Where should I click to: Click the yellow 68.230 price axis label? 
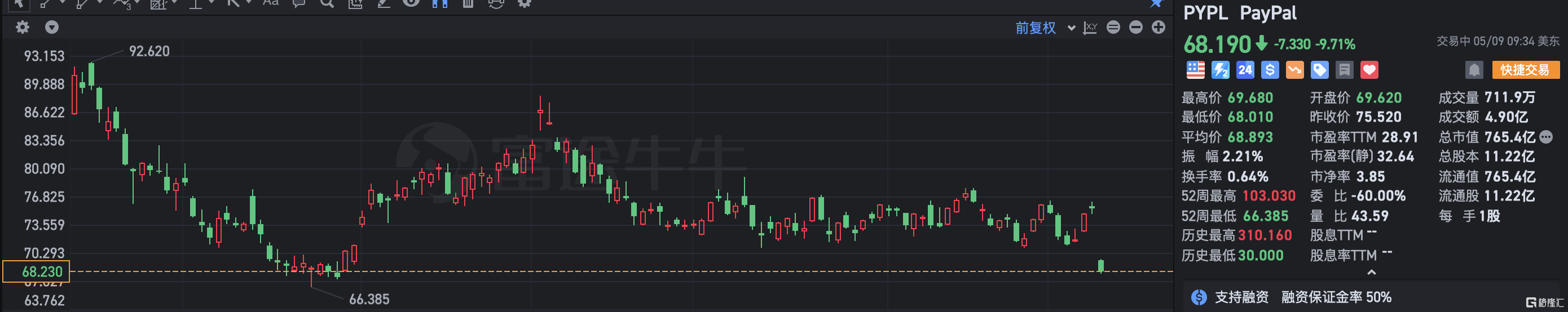37,271
